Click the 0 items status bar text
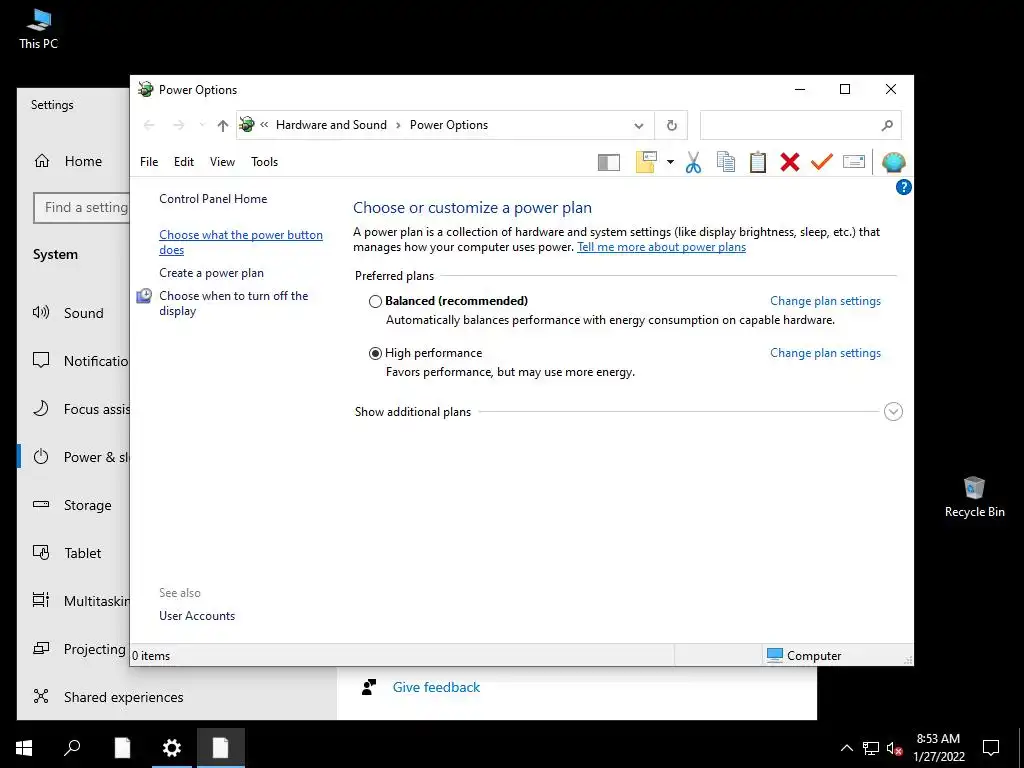Image resolution: width=1024 pixels, height=768 pixels. (151, 656)
